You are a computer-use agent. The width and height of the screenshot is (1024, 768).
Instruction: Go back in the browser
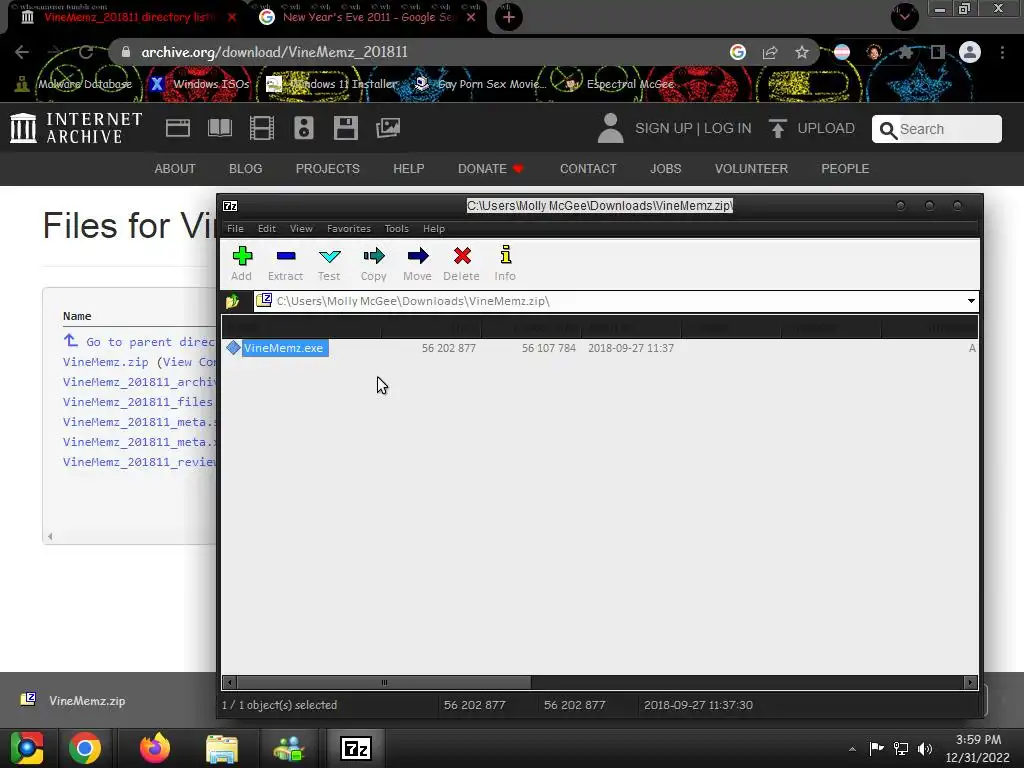(22, 52)
